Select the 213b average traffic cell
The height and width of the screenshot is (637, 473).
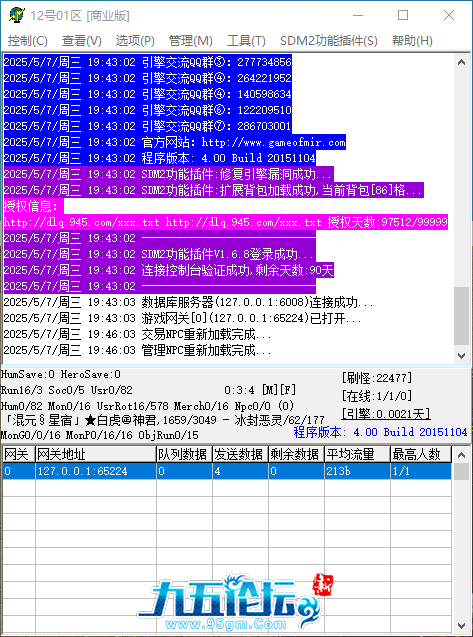click(x=358, y=471)
